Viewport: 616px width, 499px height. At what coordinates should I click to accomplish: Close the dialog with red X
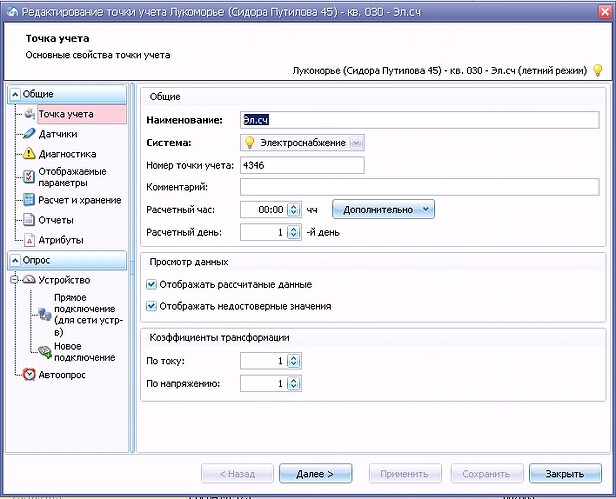tap(605, 11)
